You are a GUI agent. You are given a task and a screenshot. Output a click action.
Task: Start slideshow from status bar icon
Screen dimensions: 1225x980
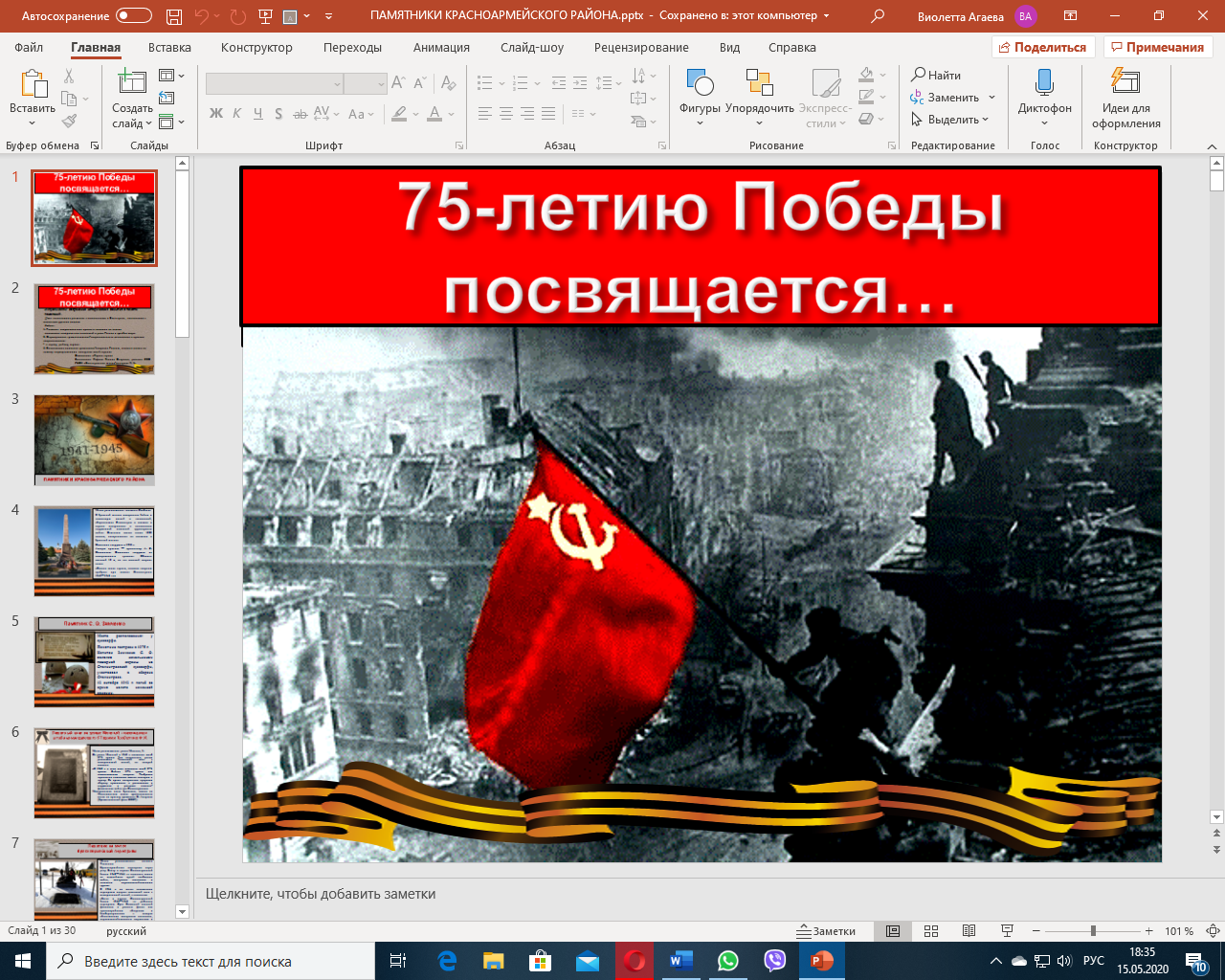(1007, 931)
